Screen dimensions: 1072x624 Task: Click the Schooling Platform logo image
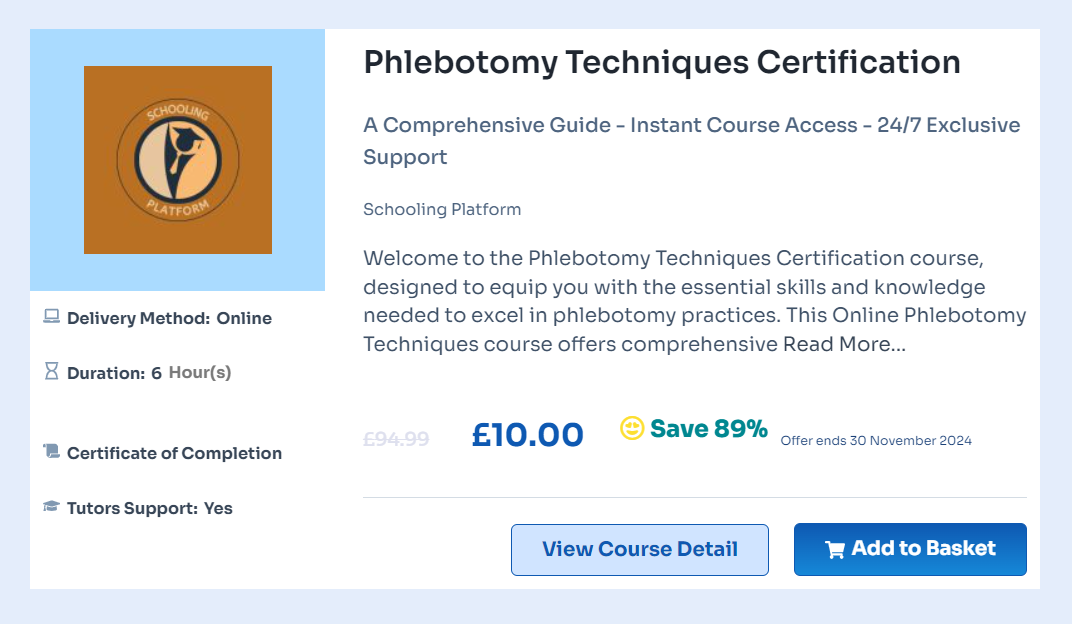click(x=178, y=160)
